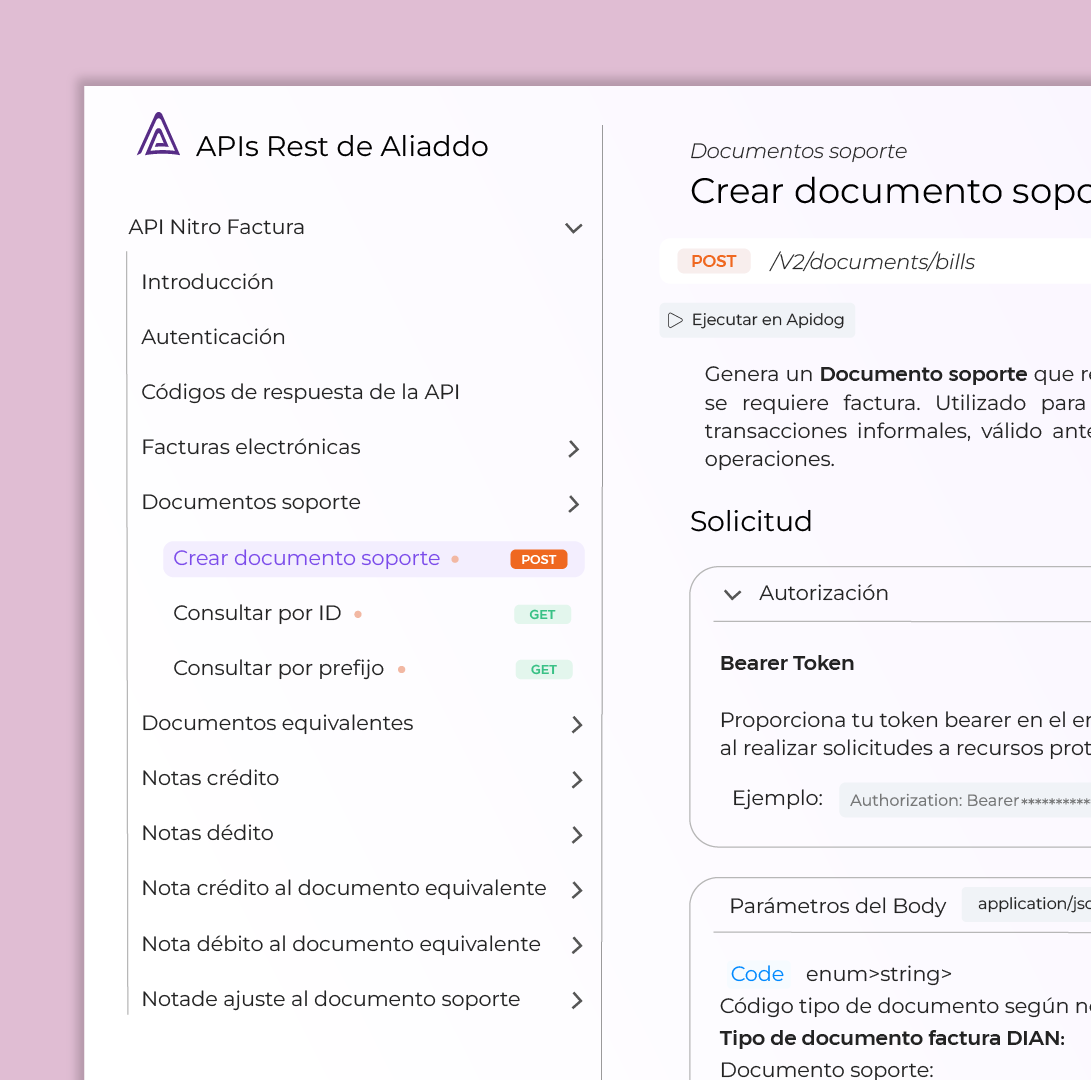1091x1080 pixels.
Task: Click the play icon in Ejecutar en Apidog
Action: 675,320
